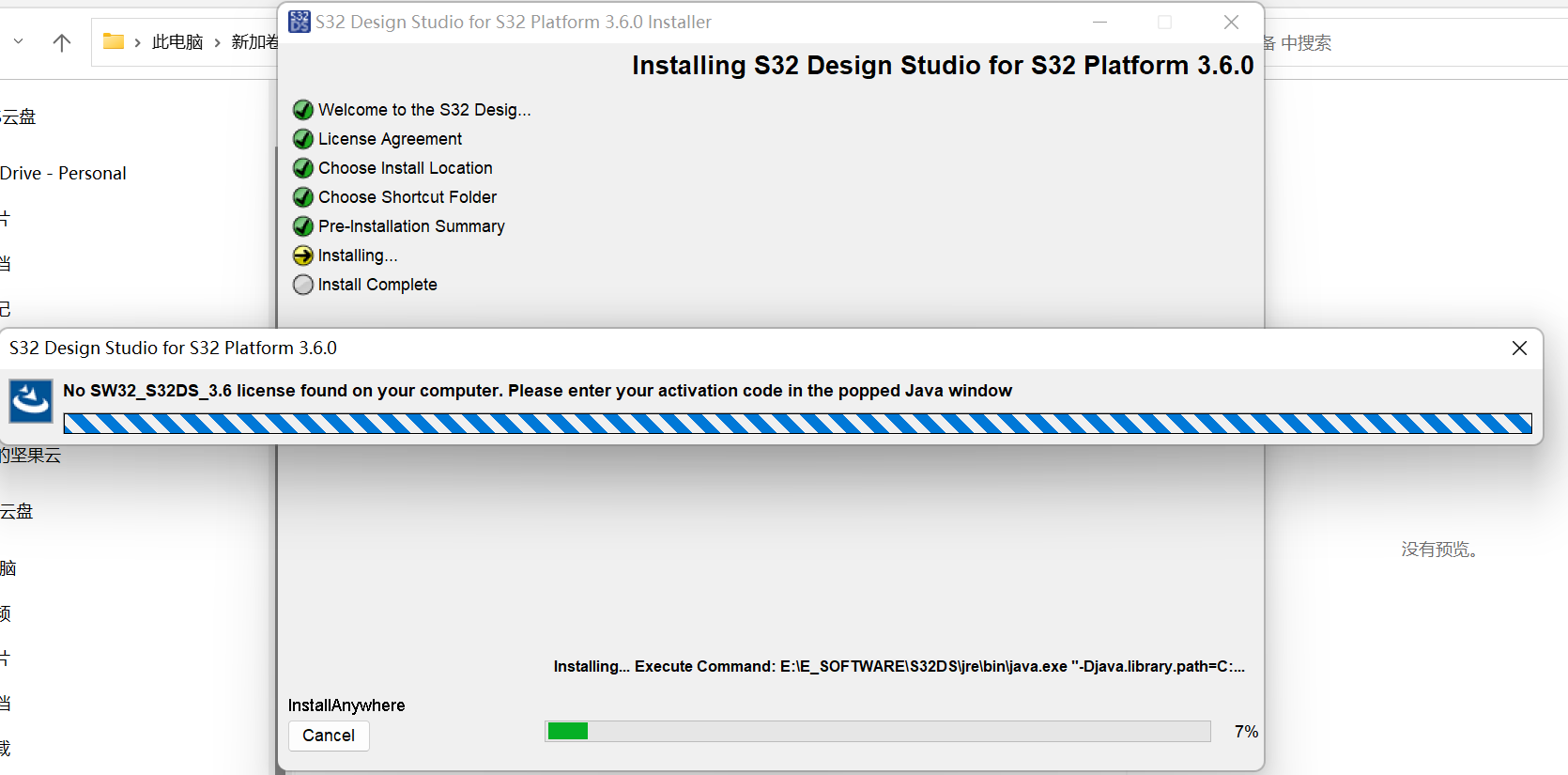This screenshot has height=775, width=1568.
Task: Select the 'Choose Install Location' step text
Action: point(406,168)
